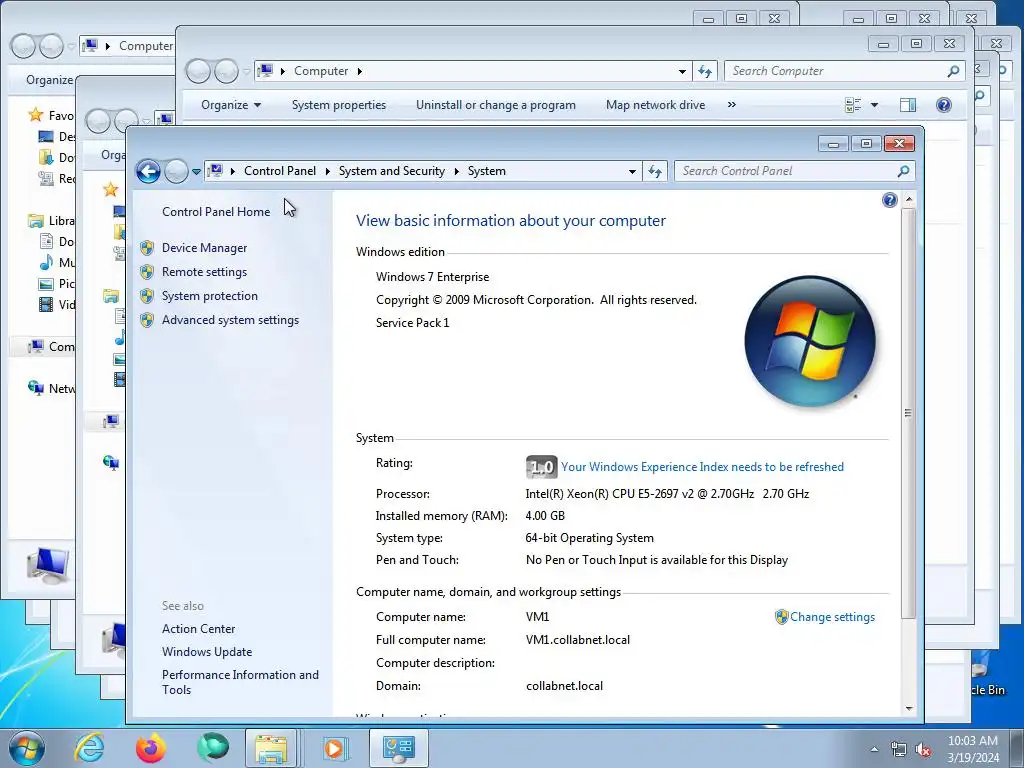Expand arrow after Control Panel breadcrumb
Screen dimensions: 1024x768
(327, 171)
